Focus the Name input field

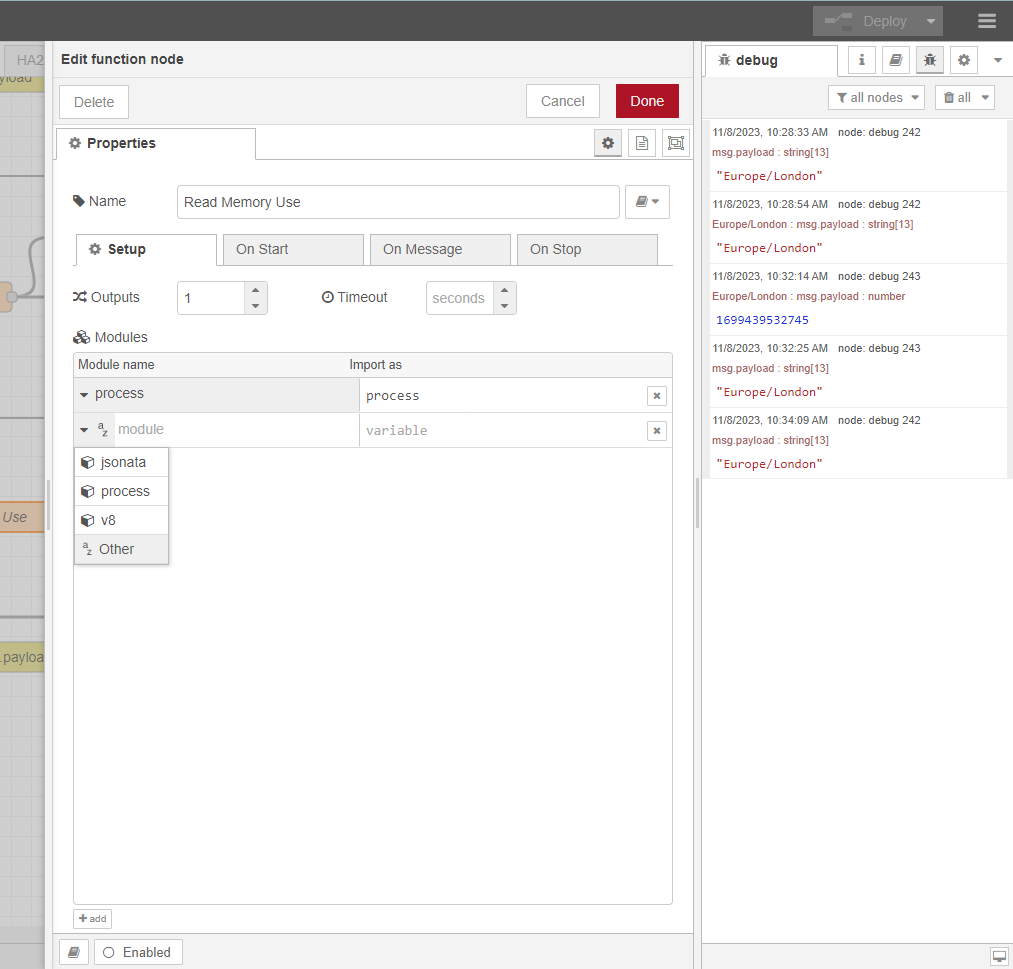click(398, 202)
